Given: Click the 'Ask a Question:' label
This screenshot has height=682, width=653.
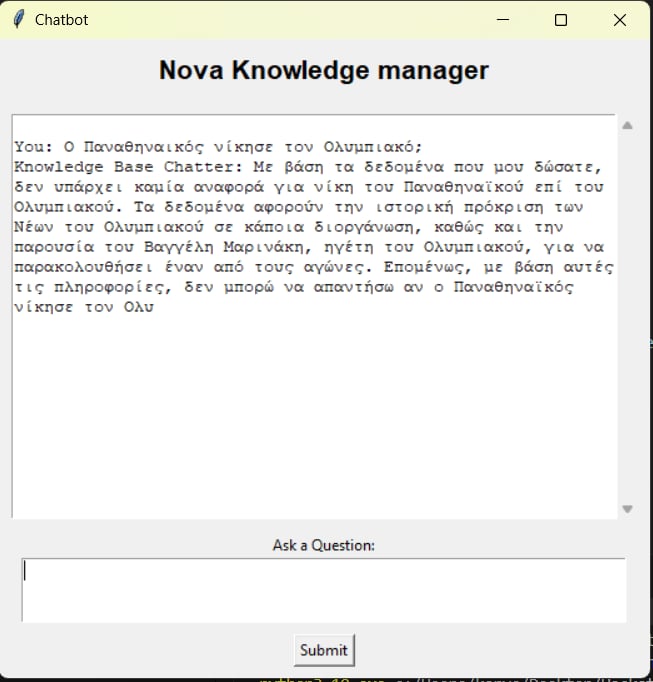Looking at the screenshot, I should click(324, 545).
